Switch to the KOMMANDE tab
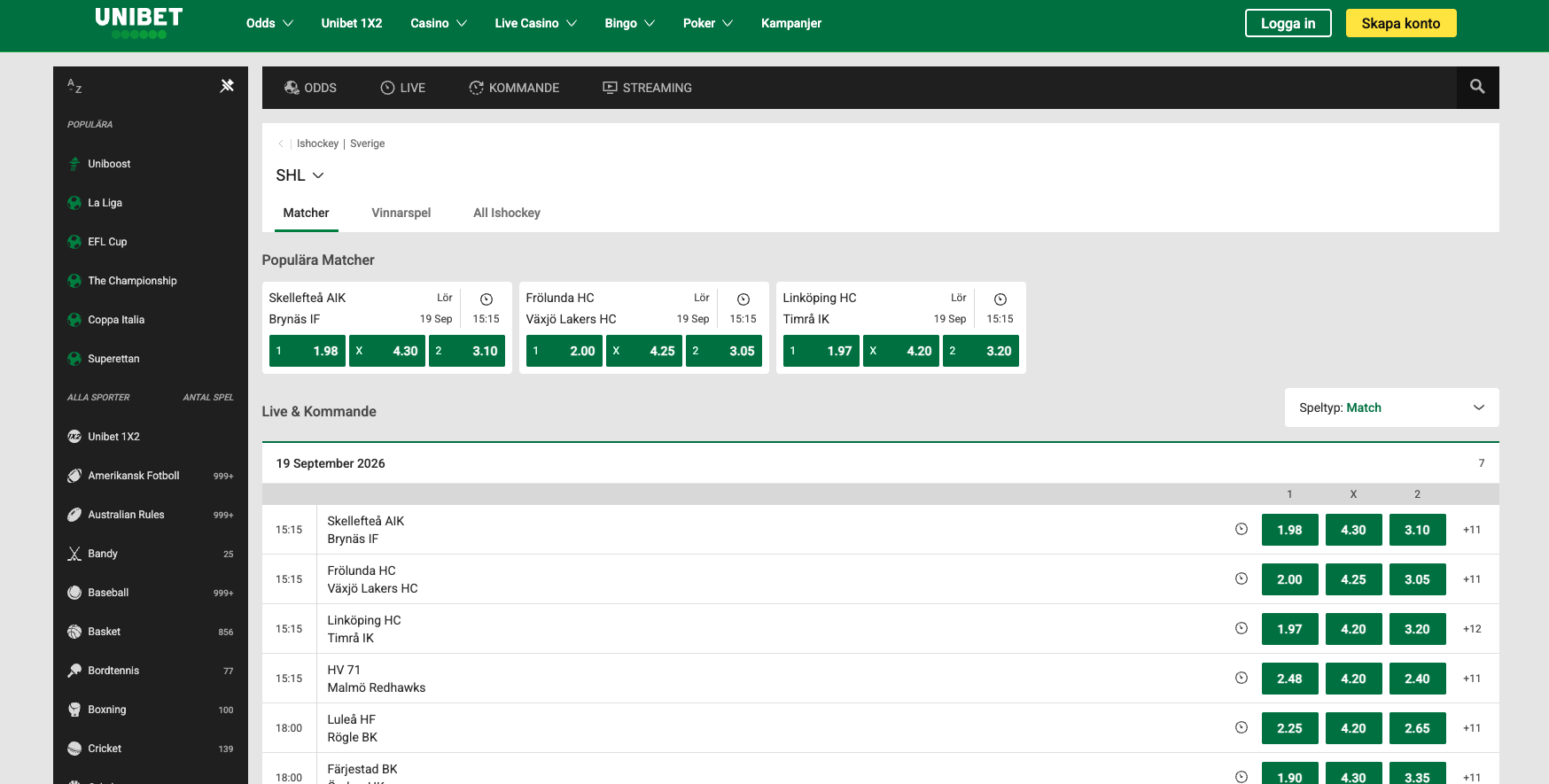1549x784 pixels. pyautogui.click(x=514, y=88)
